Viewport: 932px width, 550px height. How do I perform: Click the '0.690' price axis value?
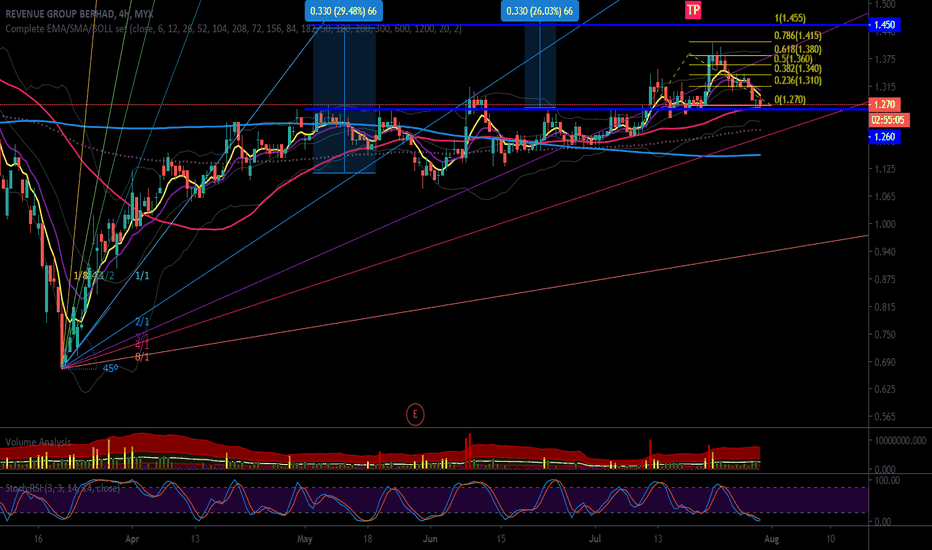coord(885,362)
